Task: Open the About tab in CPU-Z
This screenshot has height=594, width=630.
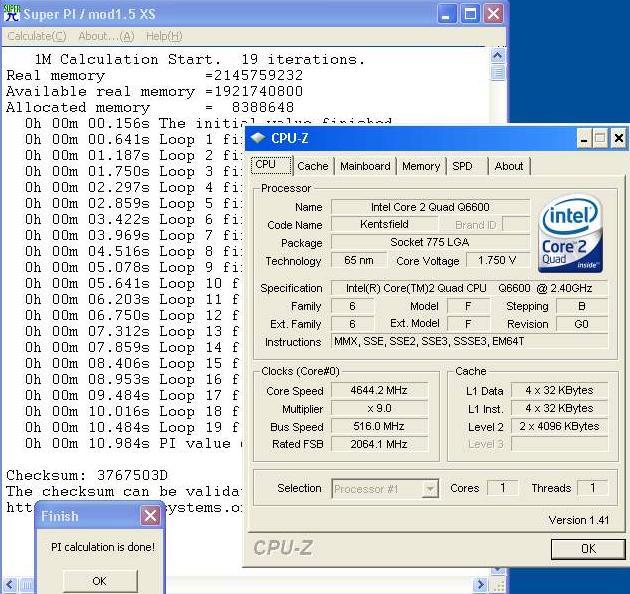Action: point(509,166)
